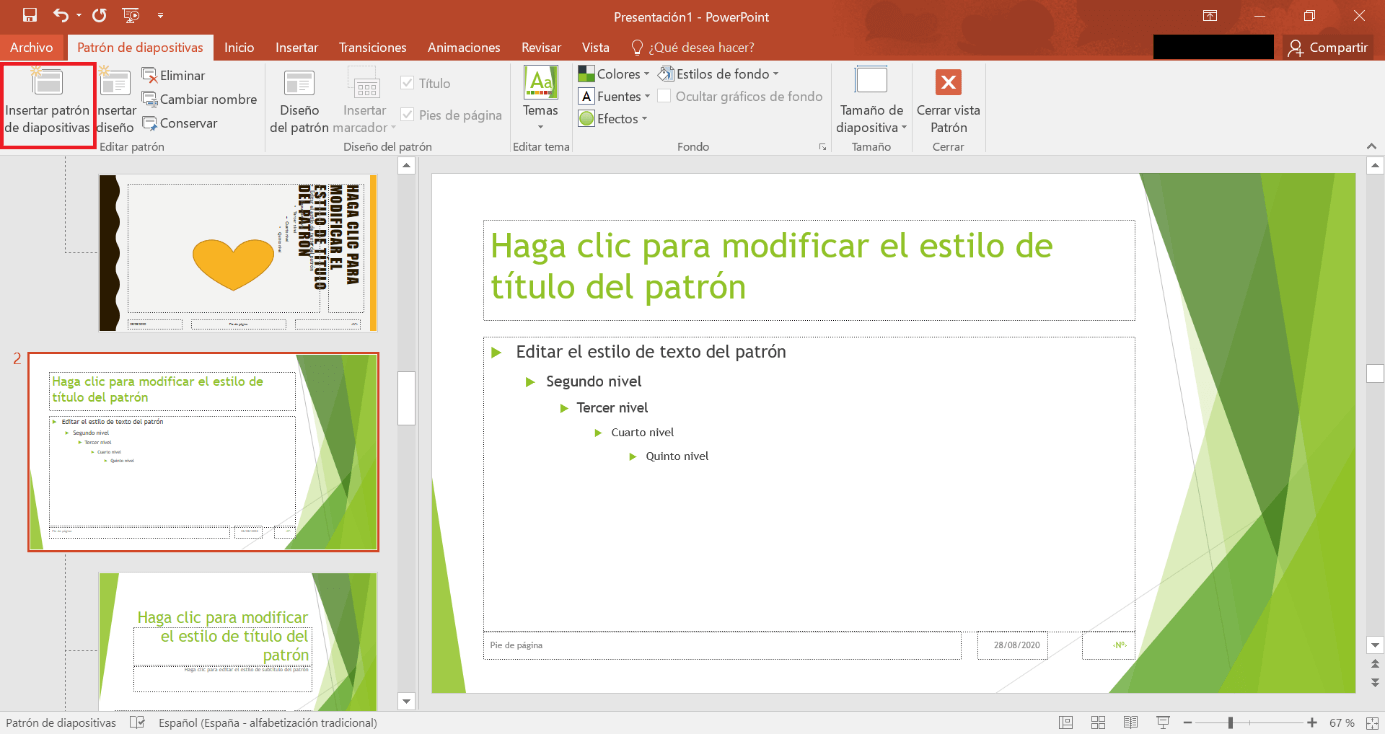Click the slide number placeholder ‹Nº›
This screenshot has height=734, width=1385.
(1108, 646)
